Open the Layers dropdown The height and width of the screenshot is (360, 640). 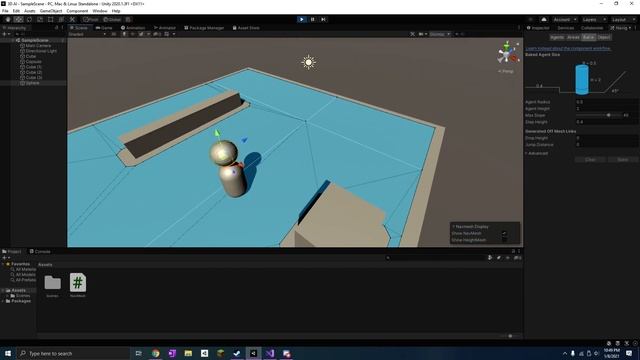(x=594, y=19)
